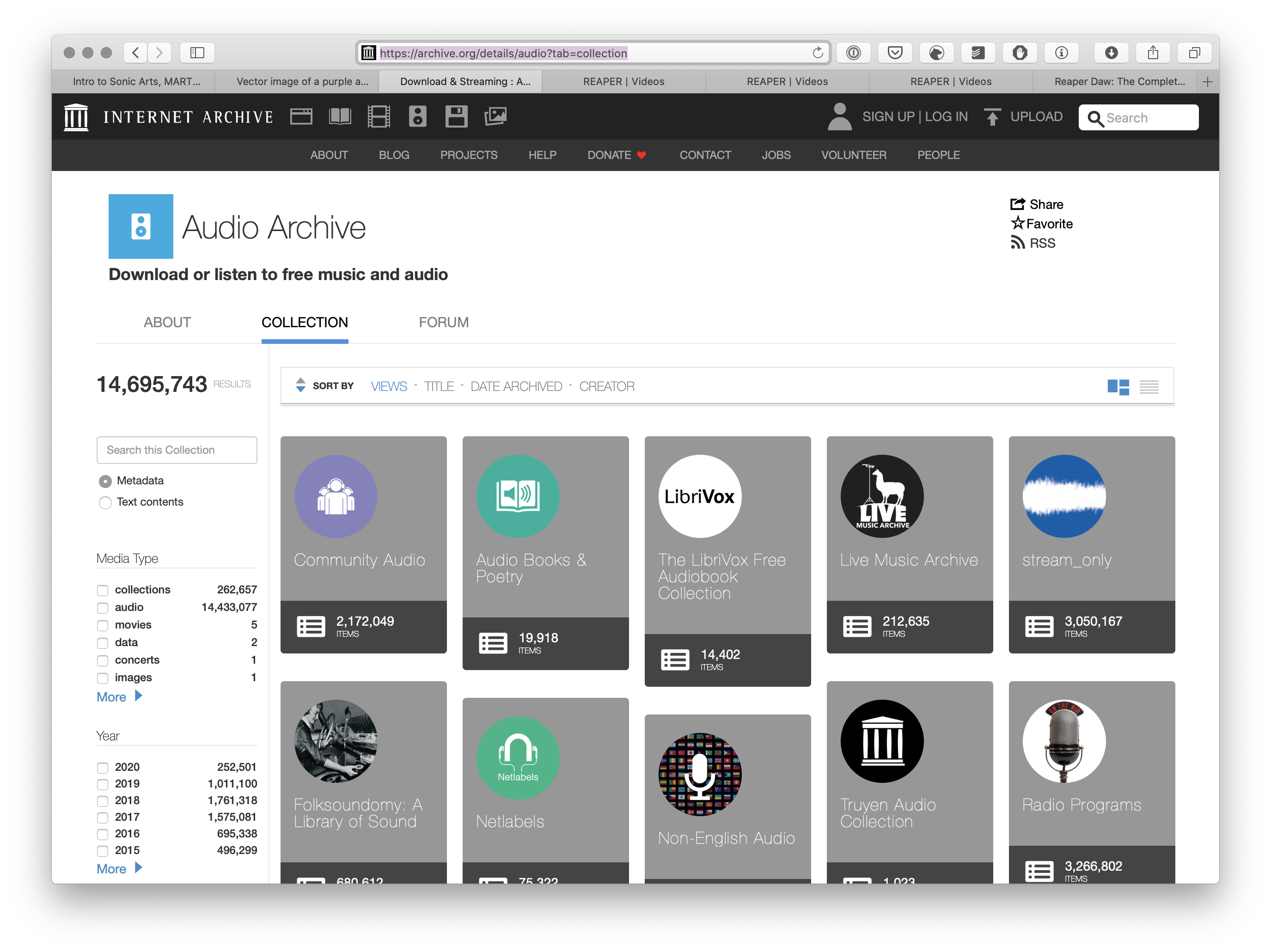
Task: Sort results by CREATOR
Action: point(607,387)
